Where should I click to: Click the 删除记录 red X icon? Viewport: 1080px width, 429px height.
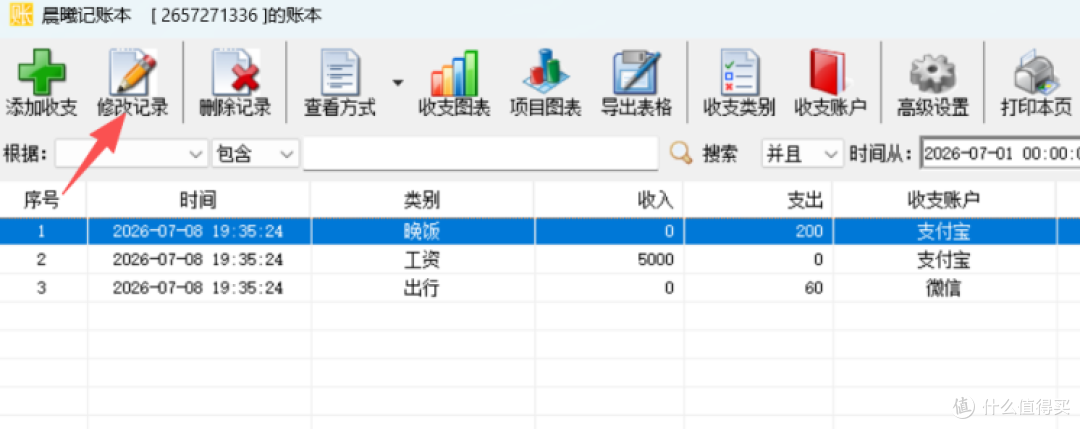tap(235, 72)
